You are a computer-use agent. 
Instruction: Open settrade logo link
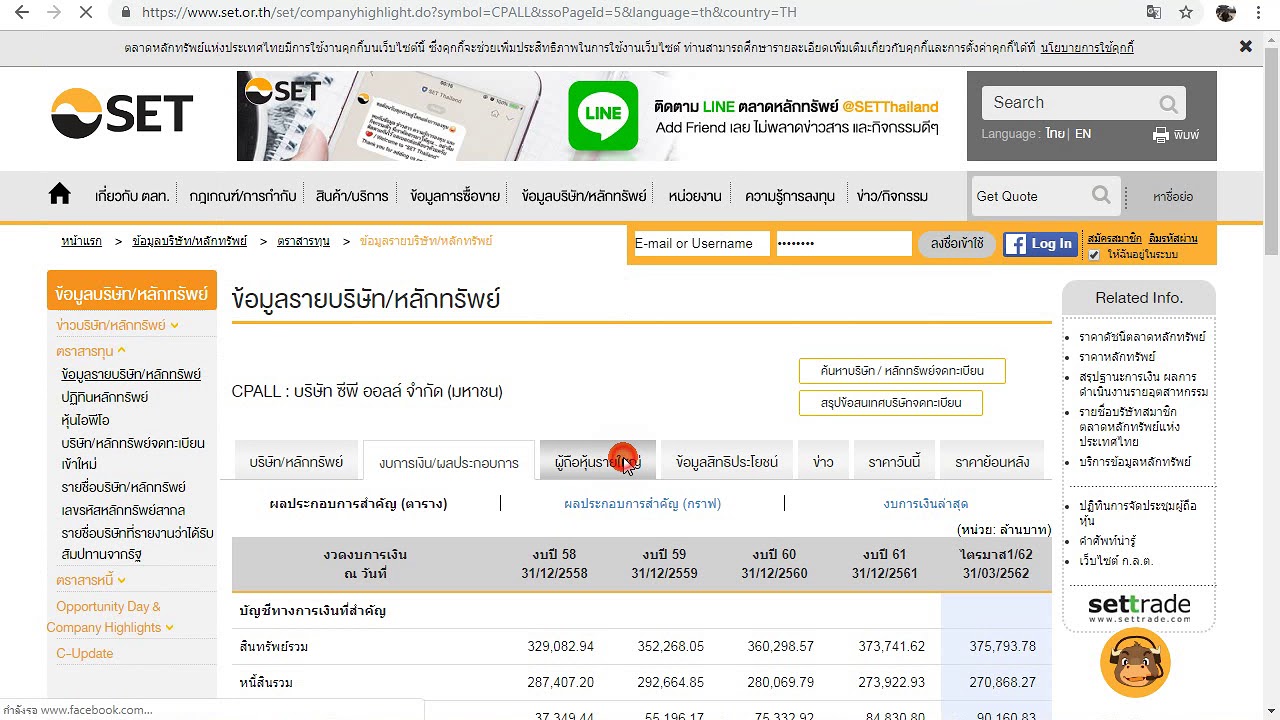(x=1139, y=608)
